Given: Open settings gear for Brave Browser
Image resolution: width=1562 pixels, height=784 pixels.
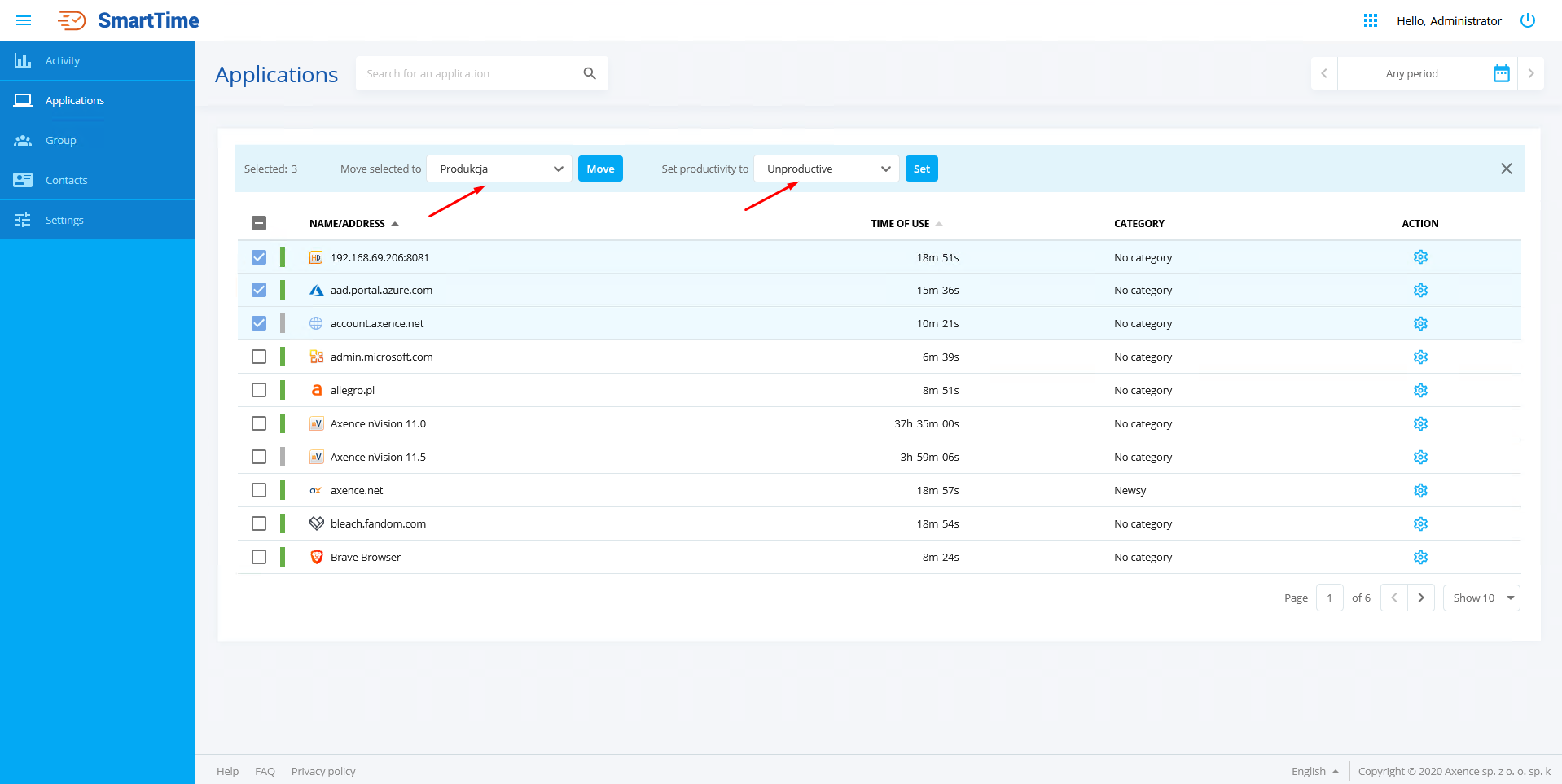Looking at the screenshot, I should click(1420, 557).
